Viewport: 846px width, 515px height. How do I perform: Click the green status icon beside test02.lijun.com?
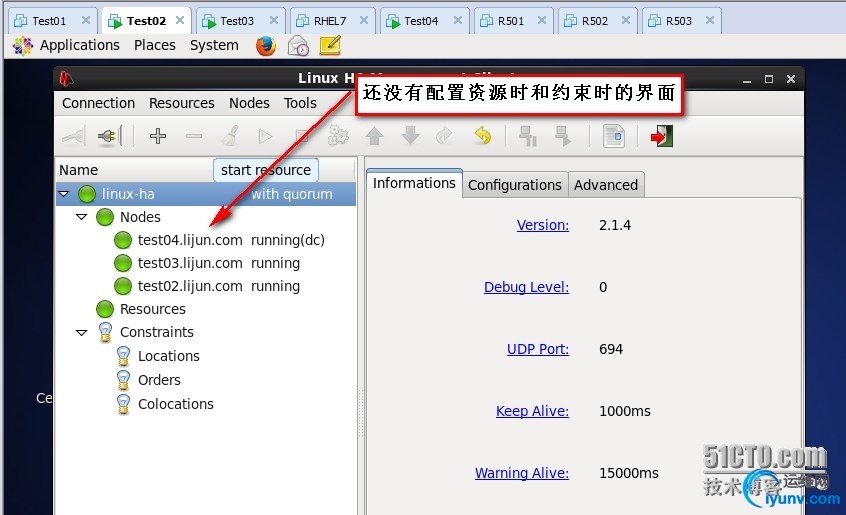(x=123, y=286)
